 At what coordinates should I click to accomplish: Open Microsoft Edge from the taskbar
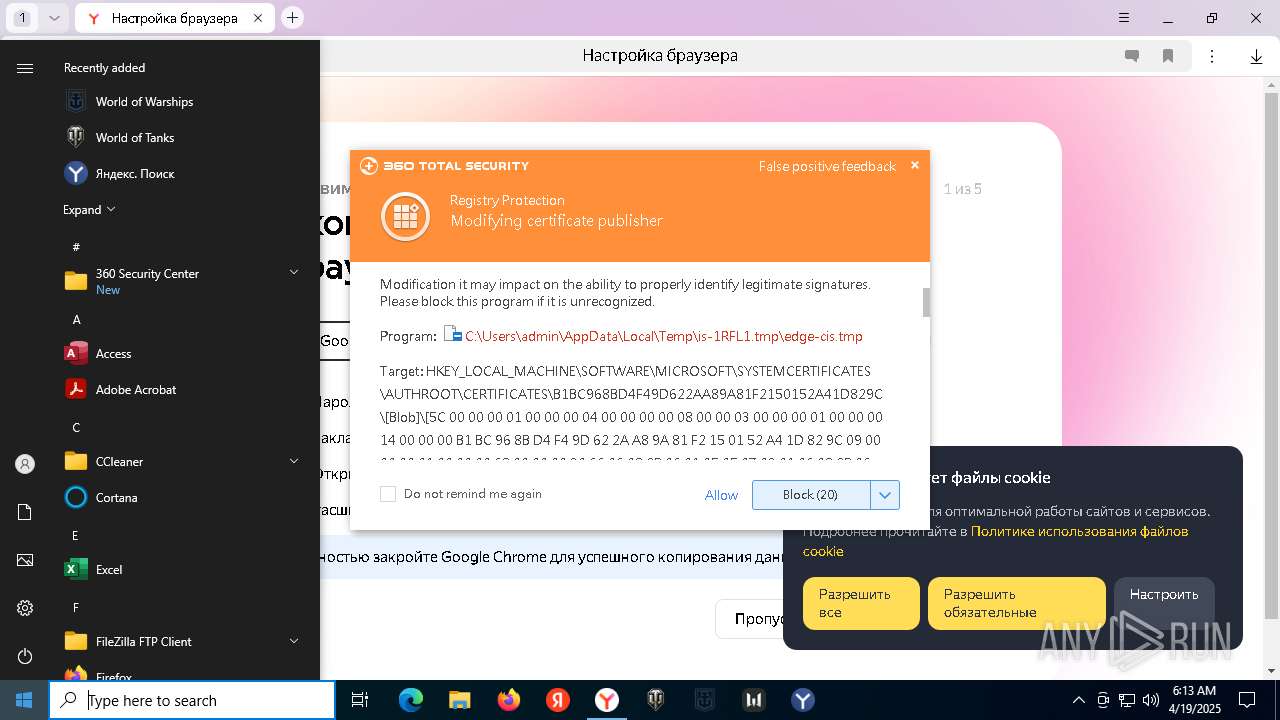tap(411, 700)
